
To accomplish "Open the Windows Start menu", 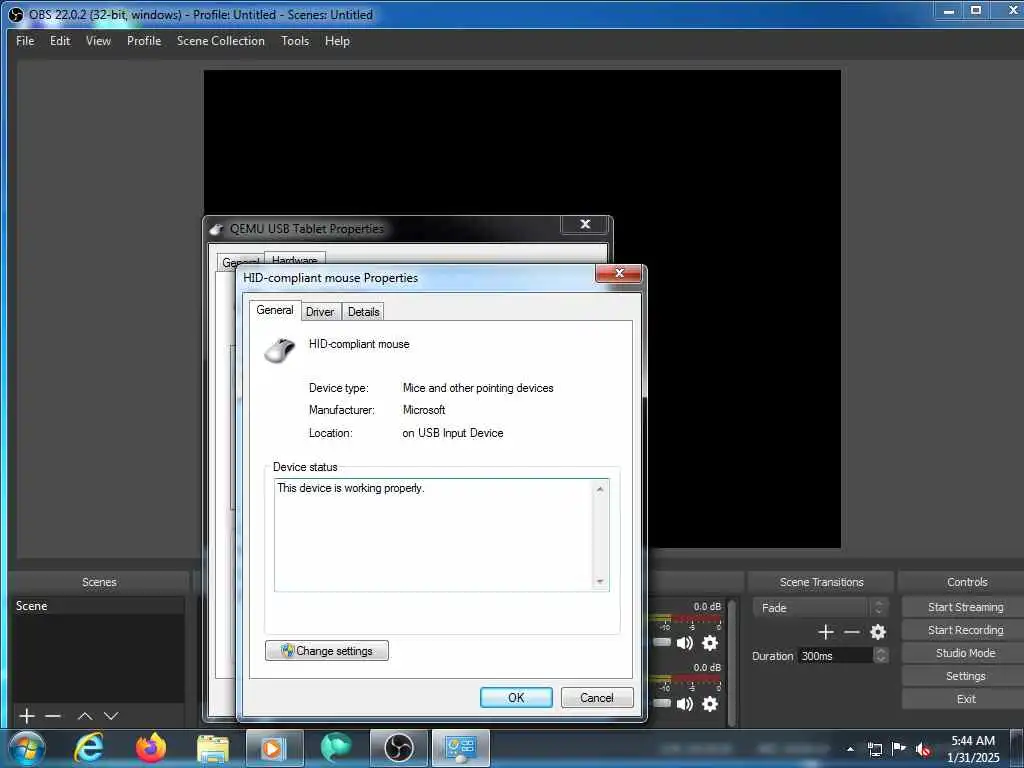I will (x=27, y=748).
